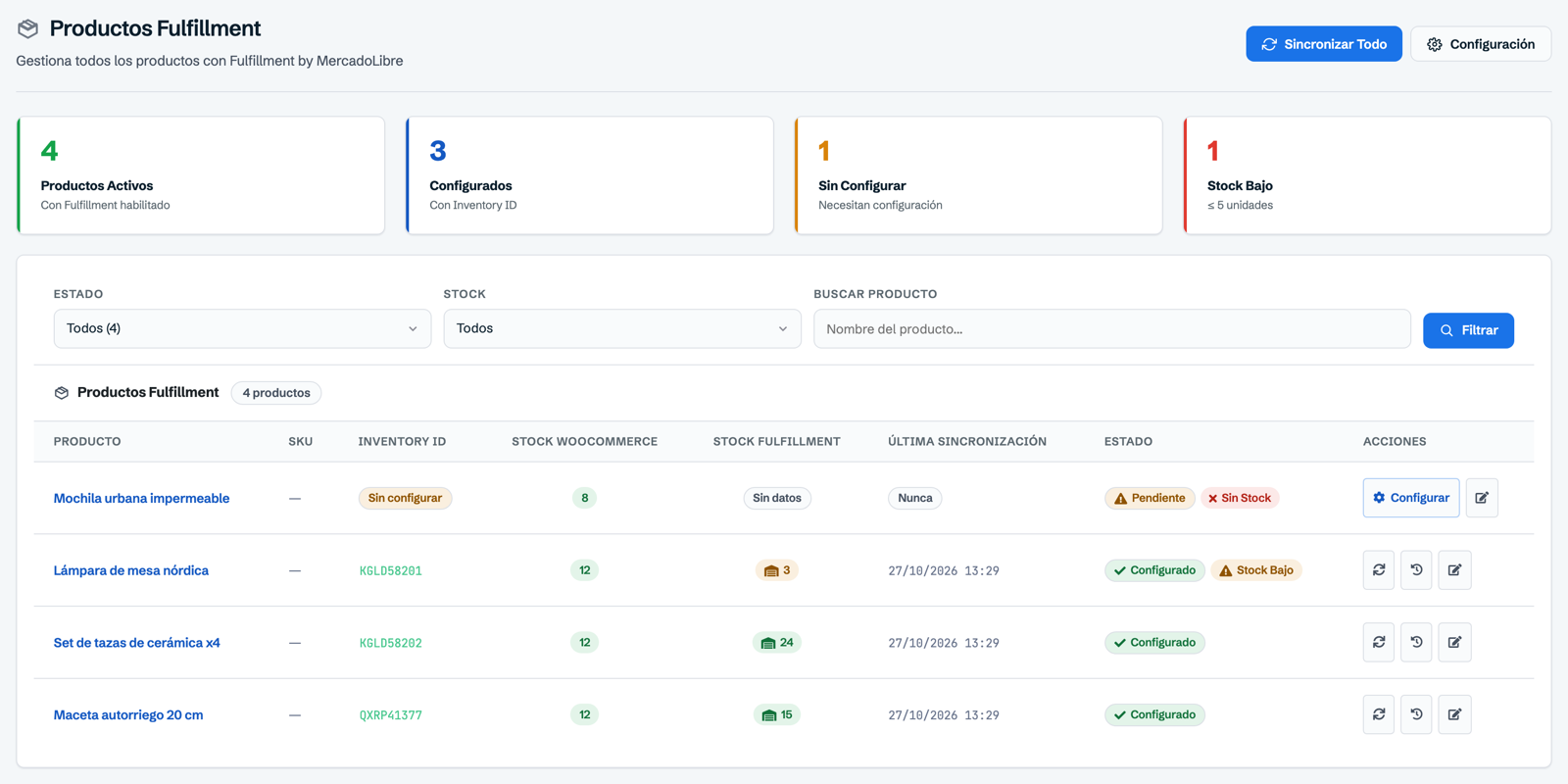Click the Sin Stock status badge

coord(1240,498)
